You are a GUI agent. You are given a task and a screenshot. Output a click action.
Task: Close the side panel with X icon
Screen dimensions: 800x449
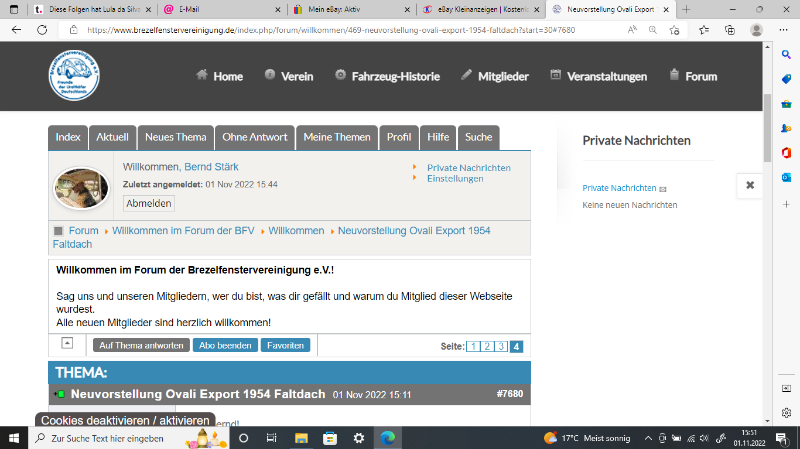point(750,185)
